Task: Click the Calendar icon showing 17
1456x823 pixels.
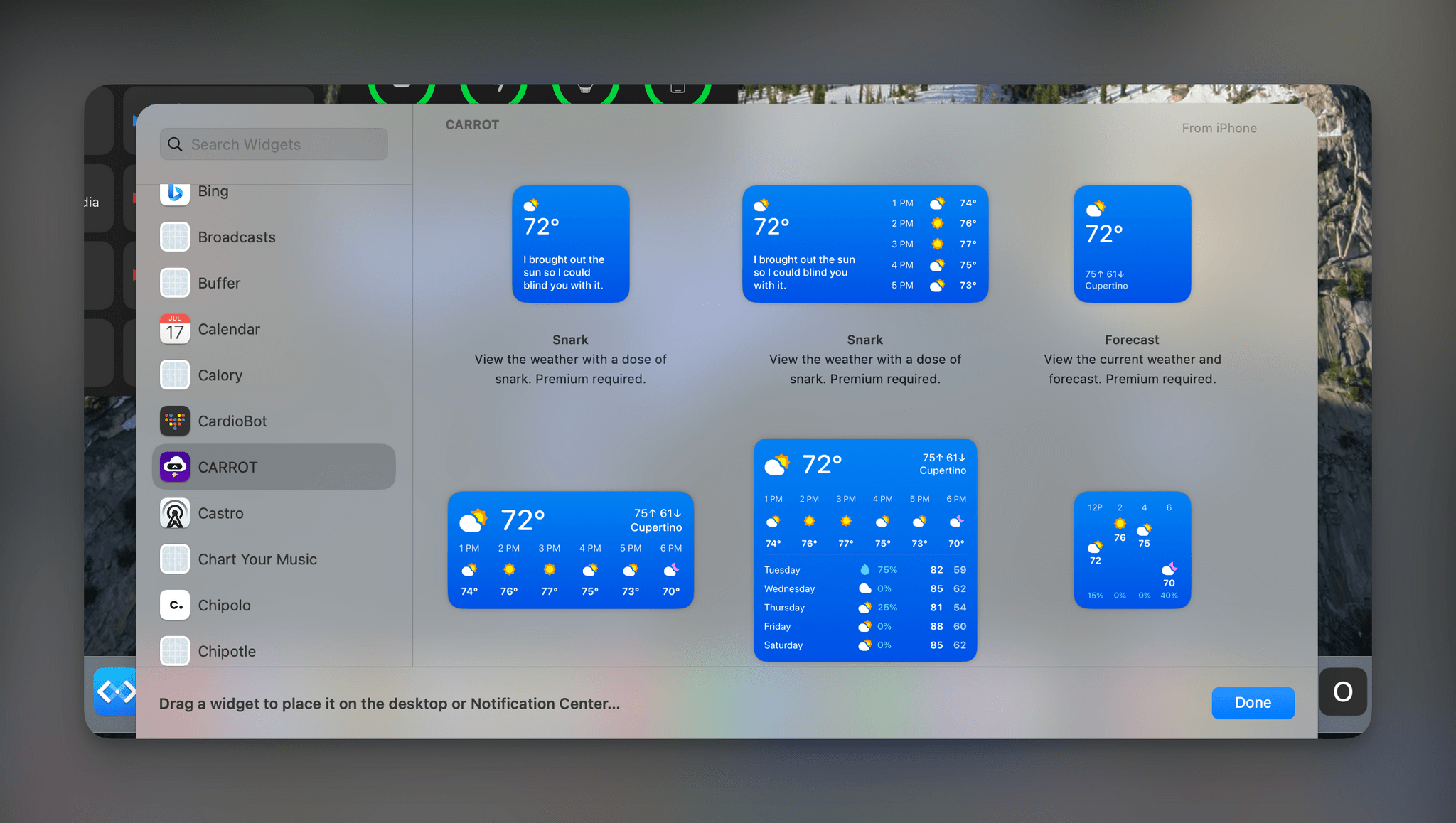Action: point(175,329)
